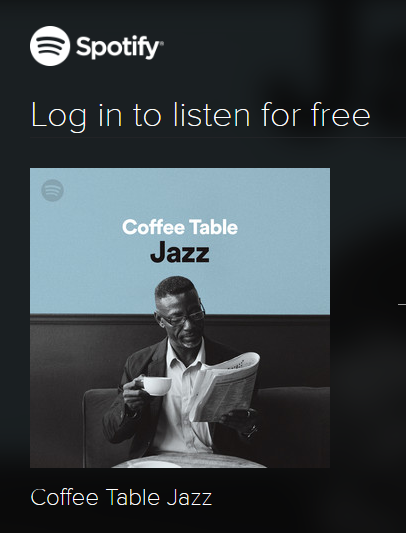Click the white coffee cup in cover photo

point(156,386)
